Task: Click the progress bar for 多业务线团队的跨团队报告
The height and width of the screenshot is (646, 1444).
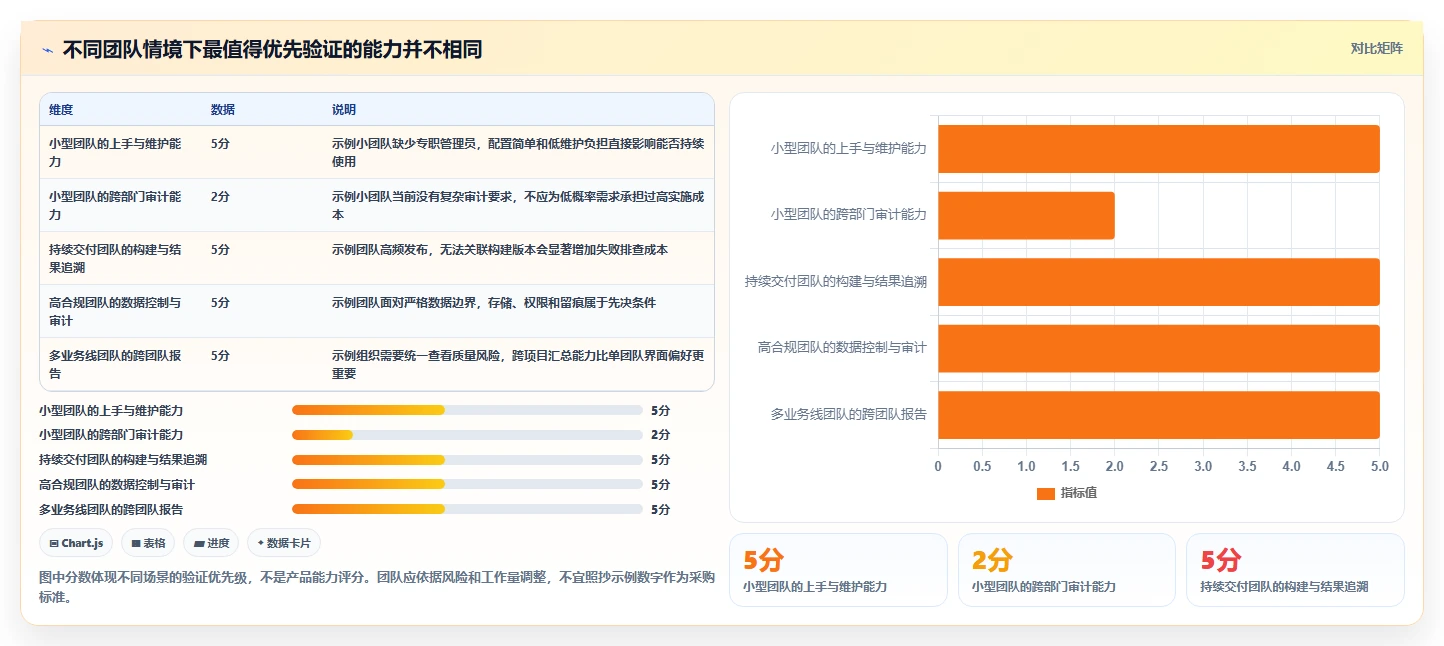Action: [x=467, y=509]
